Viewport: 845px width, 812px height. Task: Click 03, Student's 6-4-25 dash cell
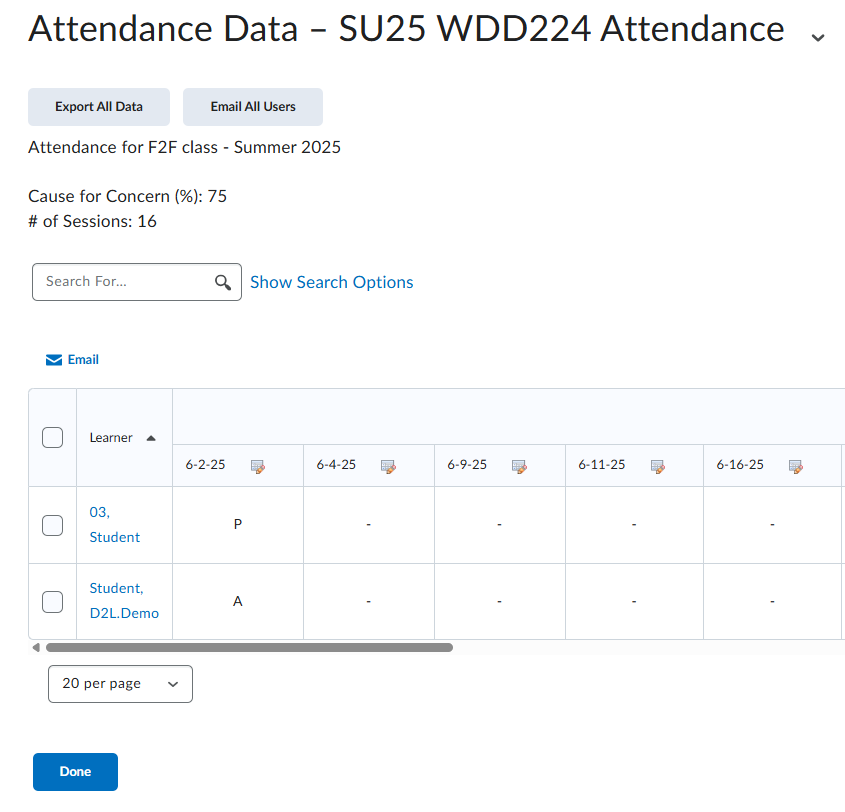pos(369,525)
